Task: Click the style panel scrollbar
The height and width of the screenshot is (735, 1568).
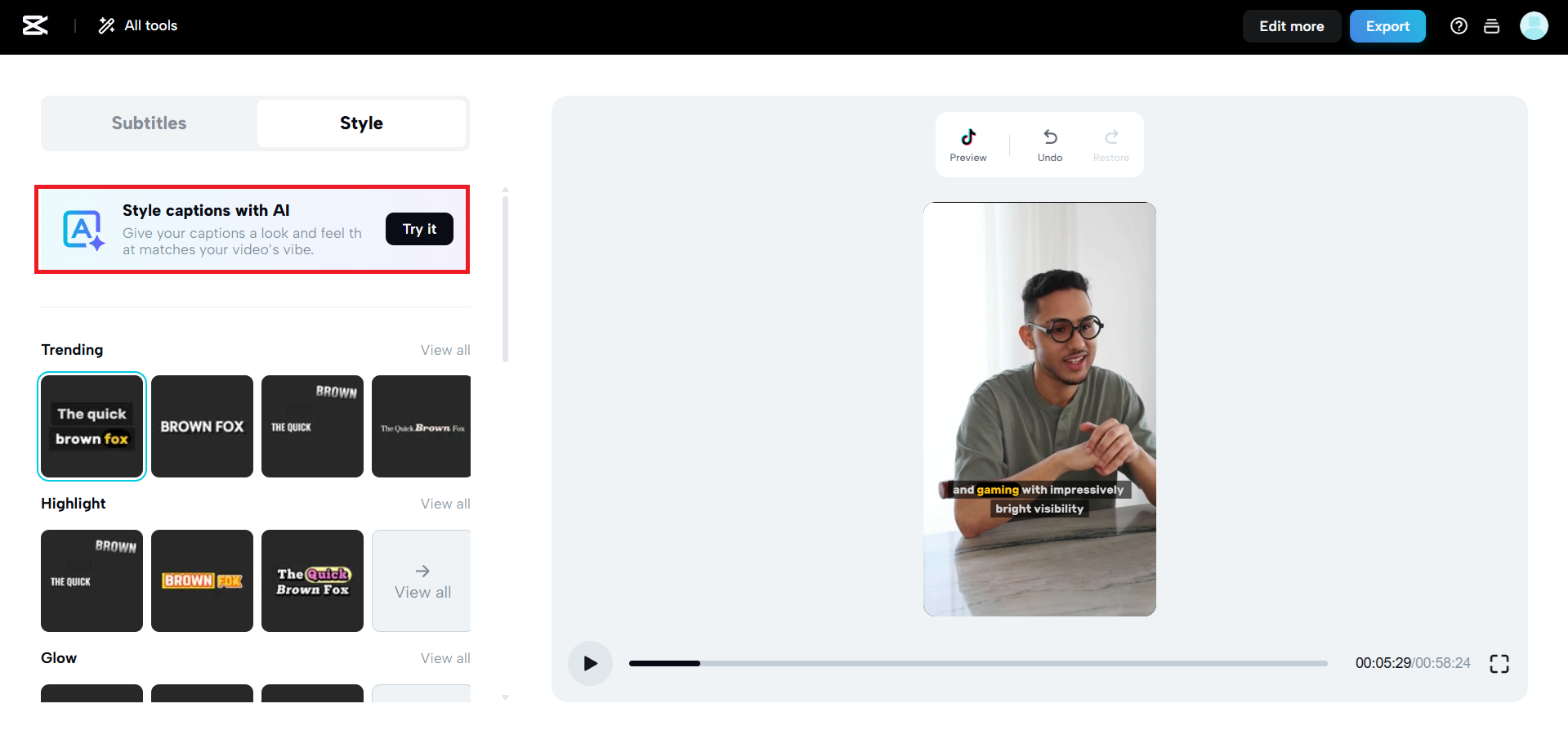Action: point(505,278)
